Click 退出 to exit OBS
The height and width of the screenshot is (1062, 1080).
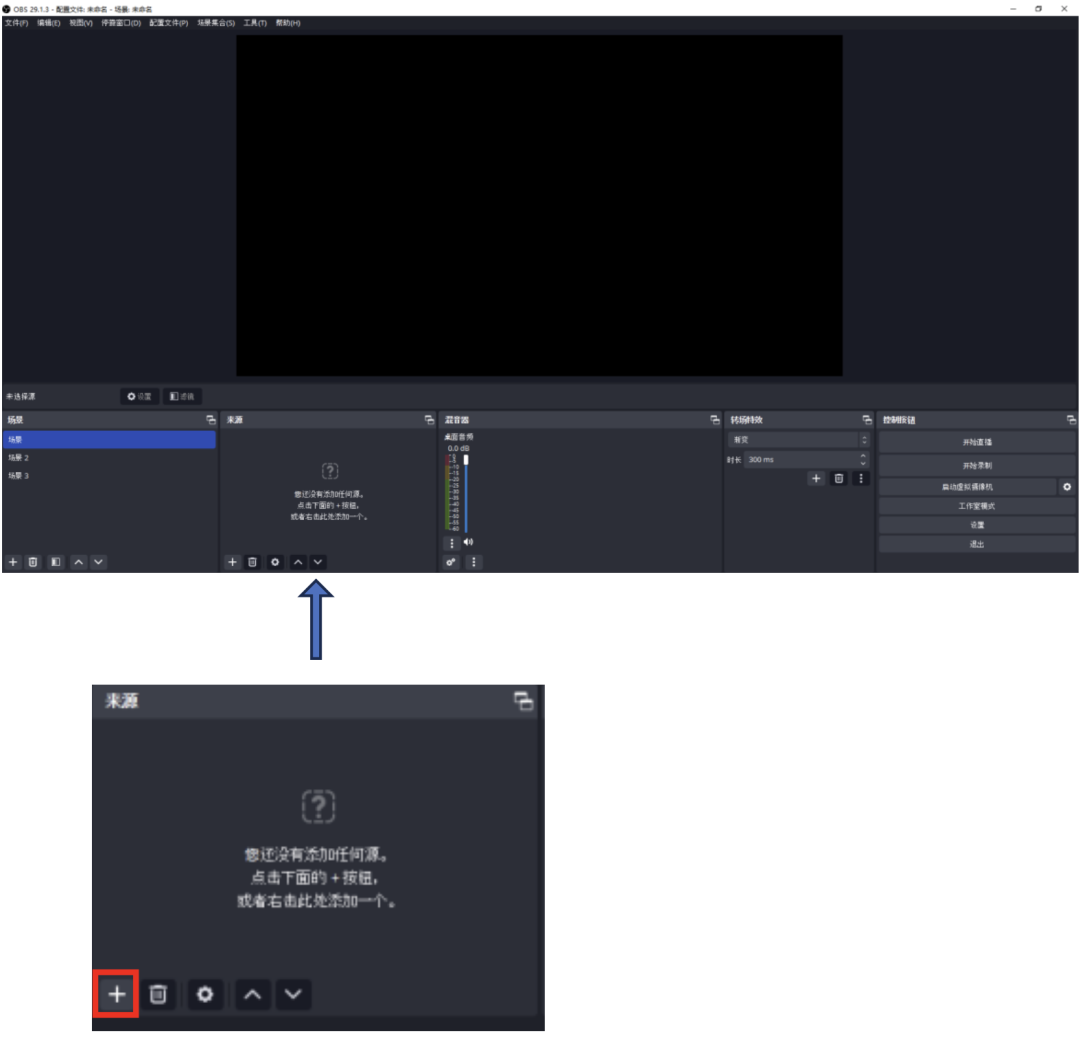977,544
